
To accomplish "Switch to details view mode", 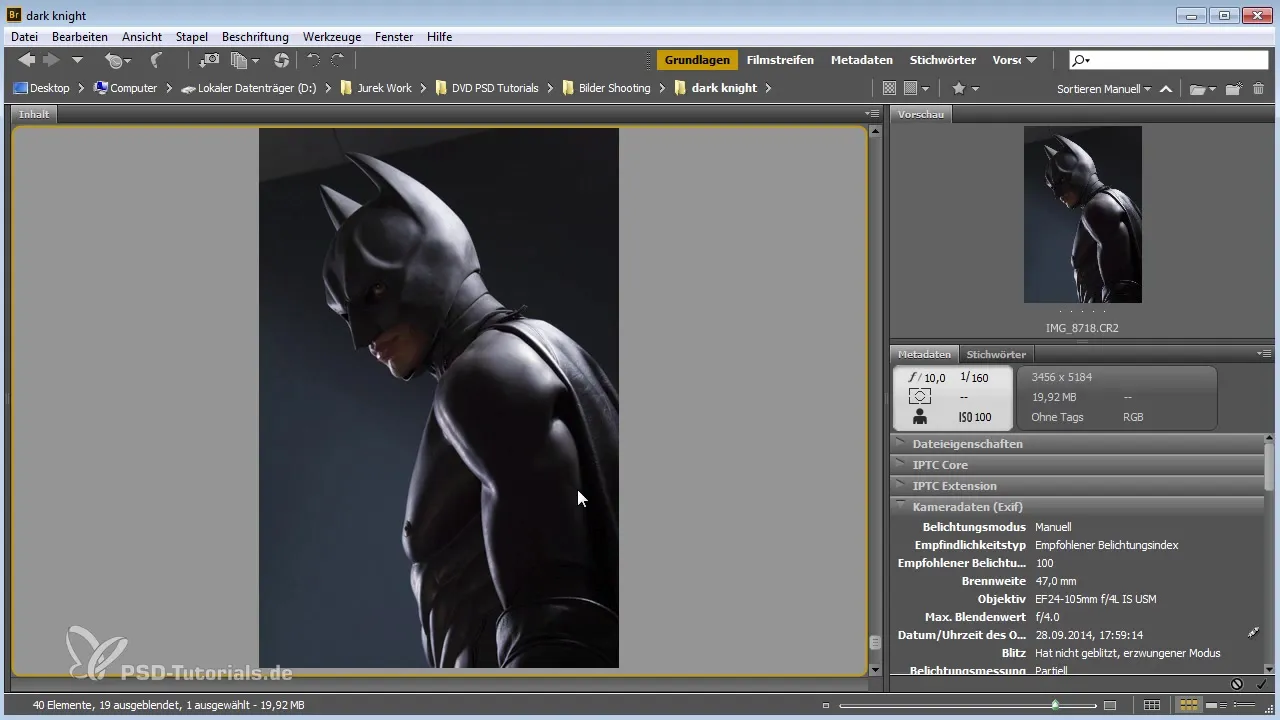I will tap(1217, 705).
